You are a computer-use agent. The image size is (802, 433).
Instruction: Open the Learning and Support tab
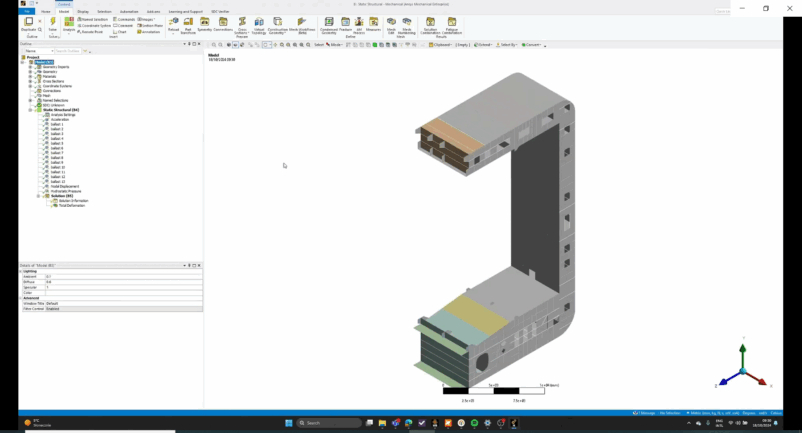186,11
